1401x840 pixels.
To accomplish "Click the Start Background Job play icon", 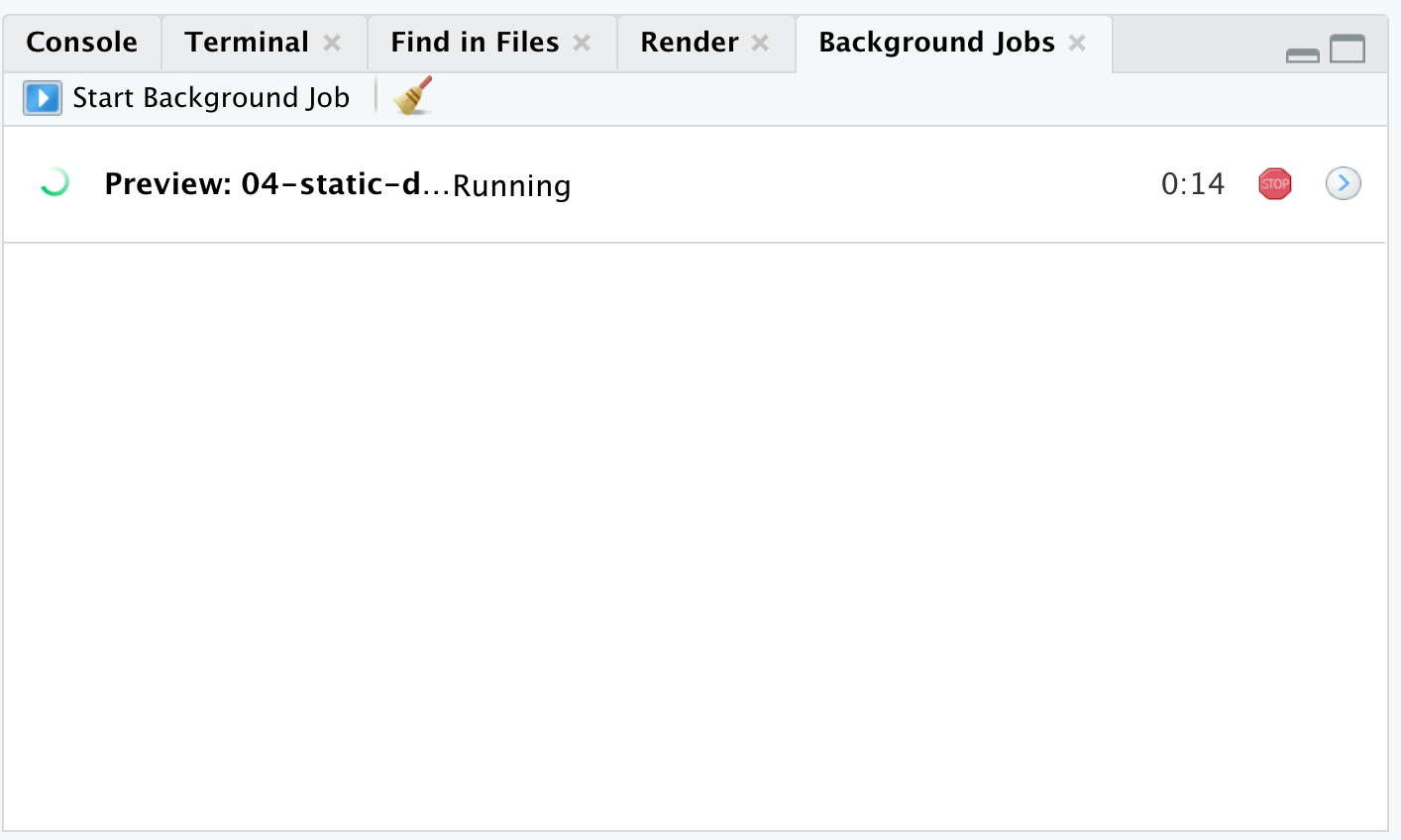I will click(x=43, y=98).
